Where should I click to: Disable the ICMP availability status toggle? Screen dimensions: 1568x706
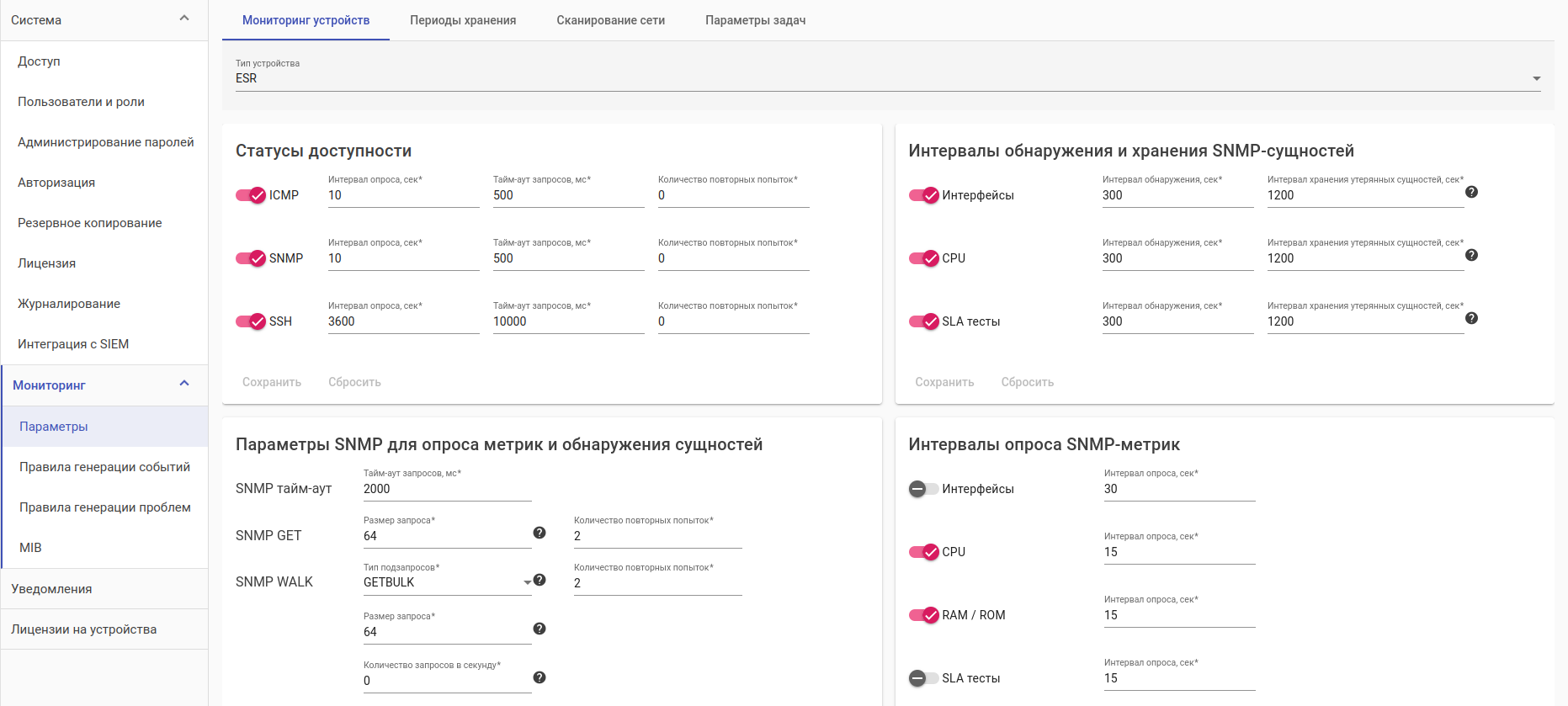[251, 195]
